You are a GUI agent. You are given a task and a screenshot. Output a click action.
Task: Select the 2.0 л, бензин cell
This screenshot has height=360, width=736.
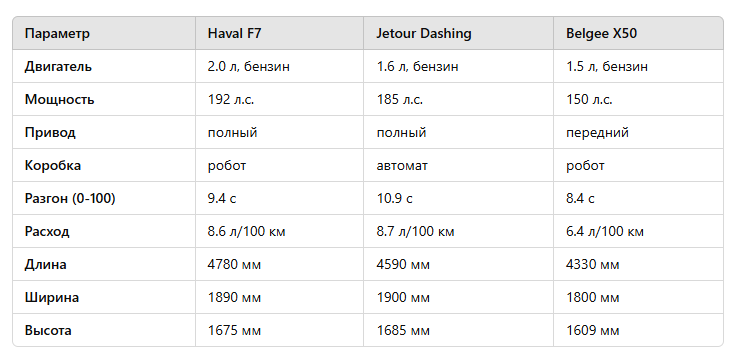[279, 67]
